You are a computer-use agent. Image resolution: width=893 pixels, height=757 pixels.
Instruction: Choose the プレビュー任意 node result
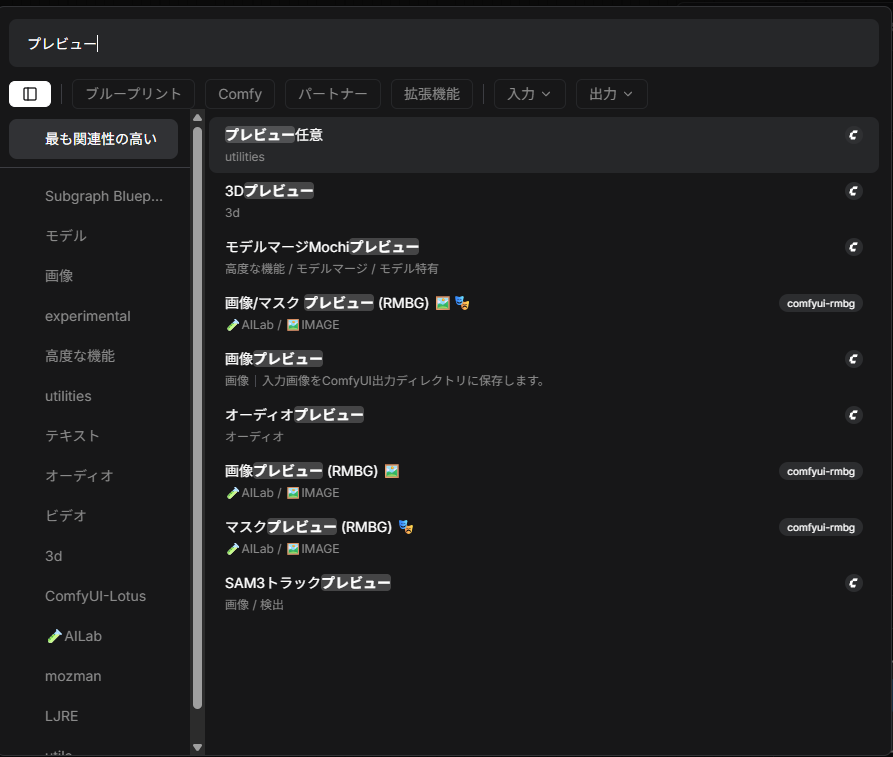pyautogui.click(x=544, y=145)
